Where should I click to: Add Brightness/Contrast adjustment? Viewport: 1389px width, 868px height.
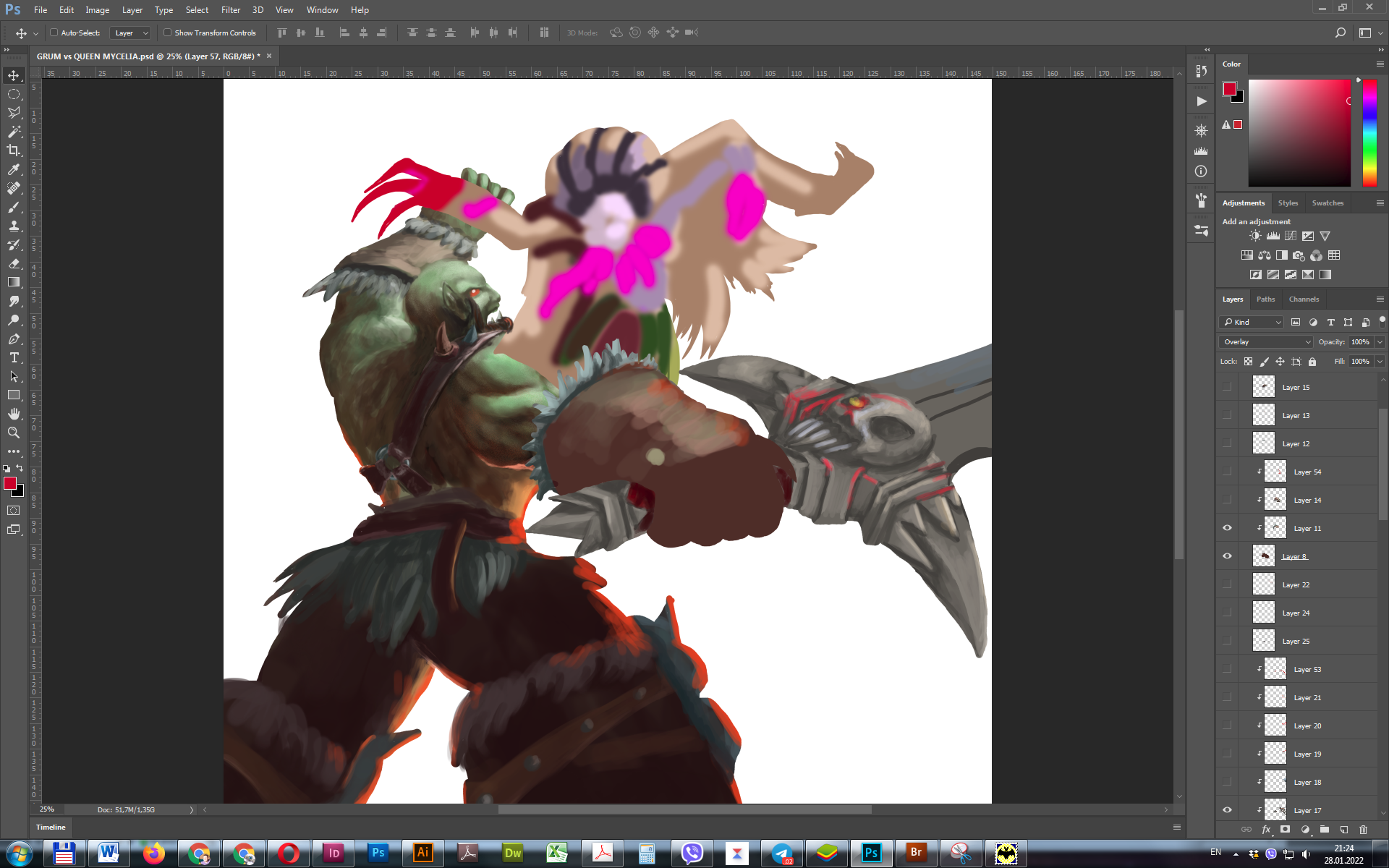[x=1255, y=236]
